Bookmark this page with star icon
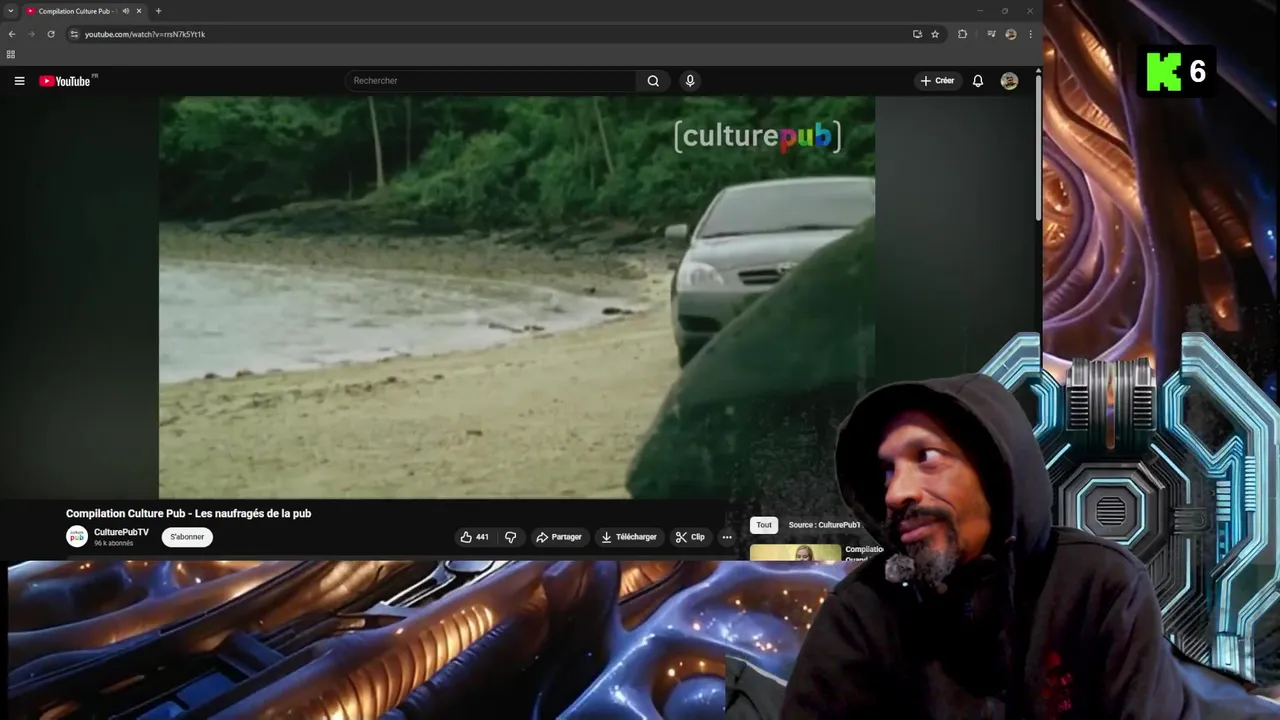1280x720 pixels. click(935, 34)
